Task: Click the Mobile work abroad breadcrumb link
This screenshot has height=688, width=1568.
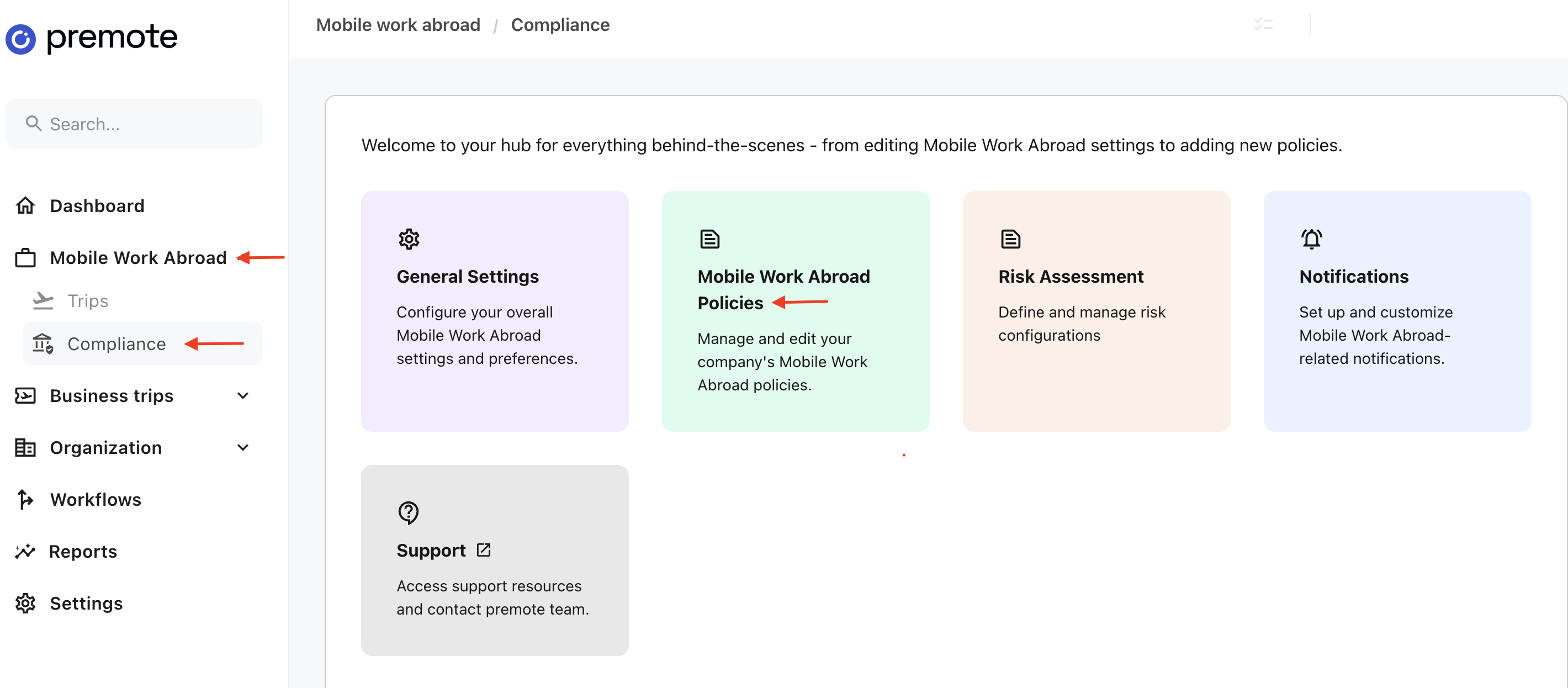Action: (x=398, y=25)
